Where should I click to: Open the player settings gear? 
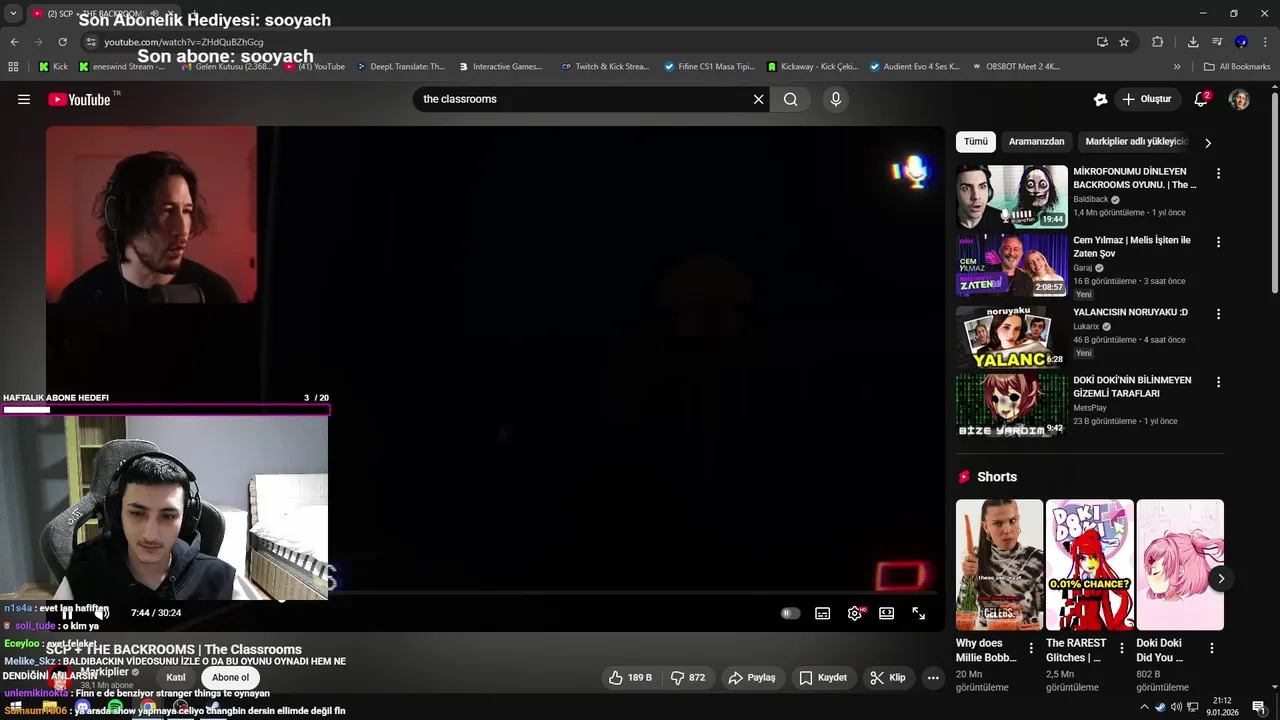coord(855,613)
